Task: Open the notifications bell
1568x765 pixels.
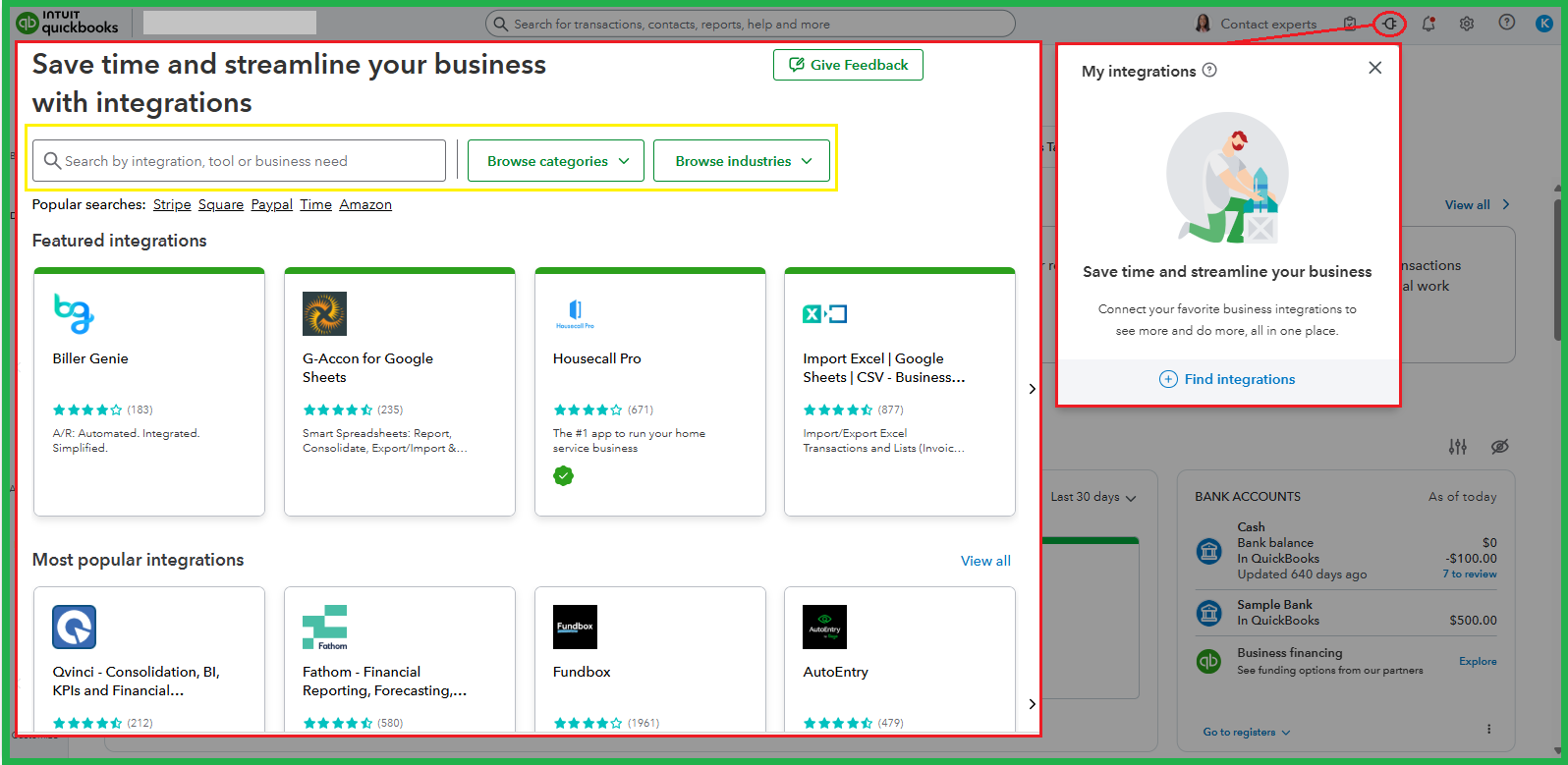Action: tap(1428, 24)
